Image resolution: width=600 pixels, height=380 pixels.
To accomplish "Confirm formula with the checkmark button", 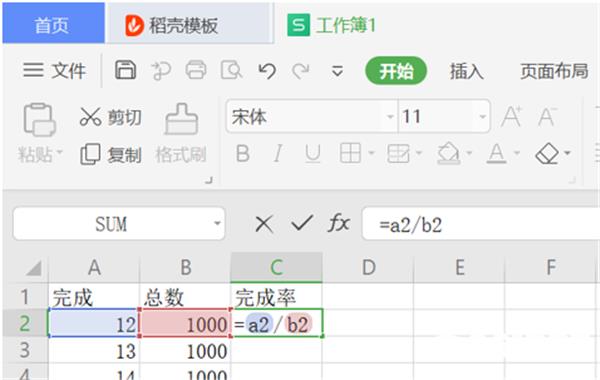I will coord(302,223).
